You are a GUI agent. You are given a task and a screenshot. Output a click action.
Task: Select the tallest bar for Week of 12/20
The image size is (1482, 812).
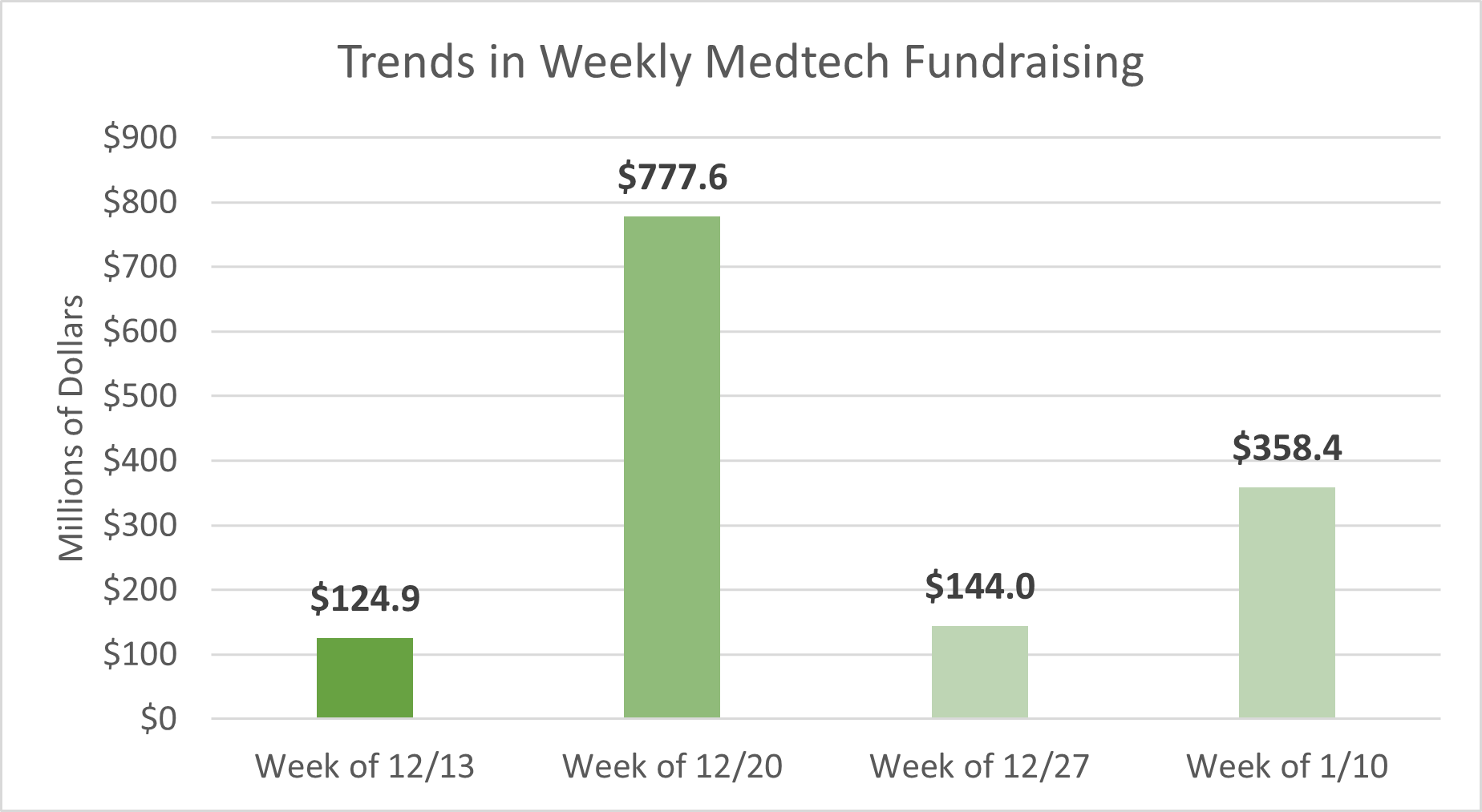click(x=672, y=467)
